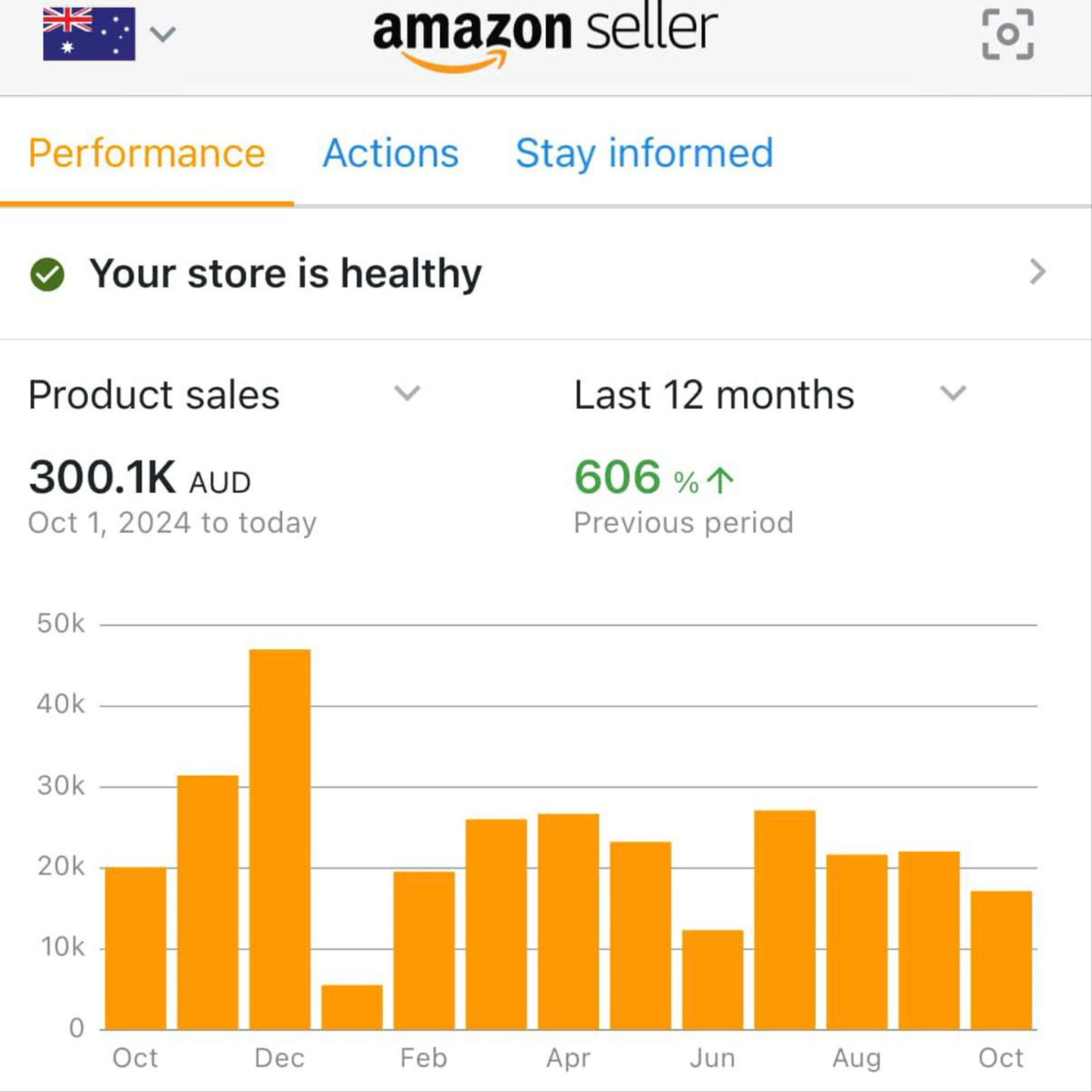Image resolution: width=1092 pixels, height=1092 pixels.
Task: Open the 'Your store is healthy' link
Action: tap(285, 274)
